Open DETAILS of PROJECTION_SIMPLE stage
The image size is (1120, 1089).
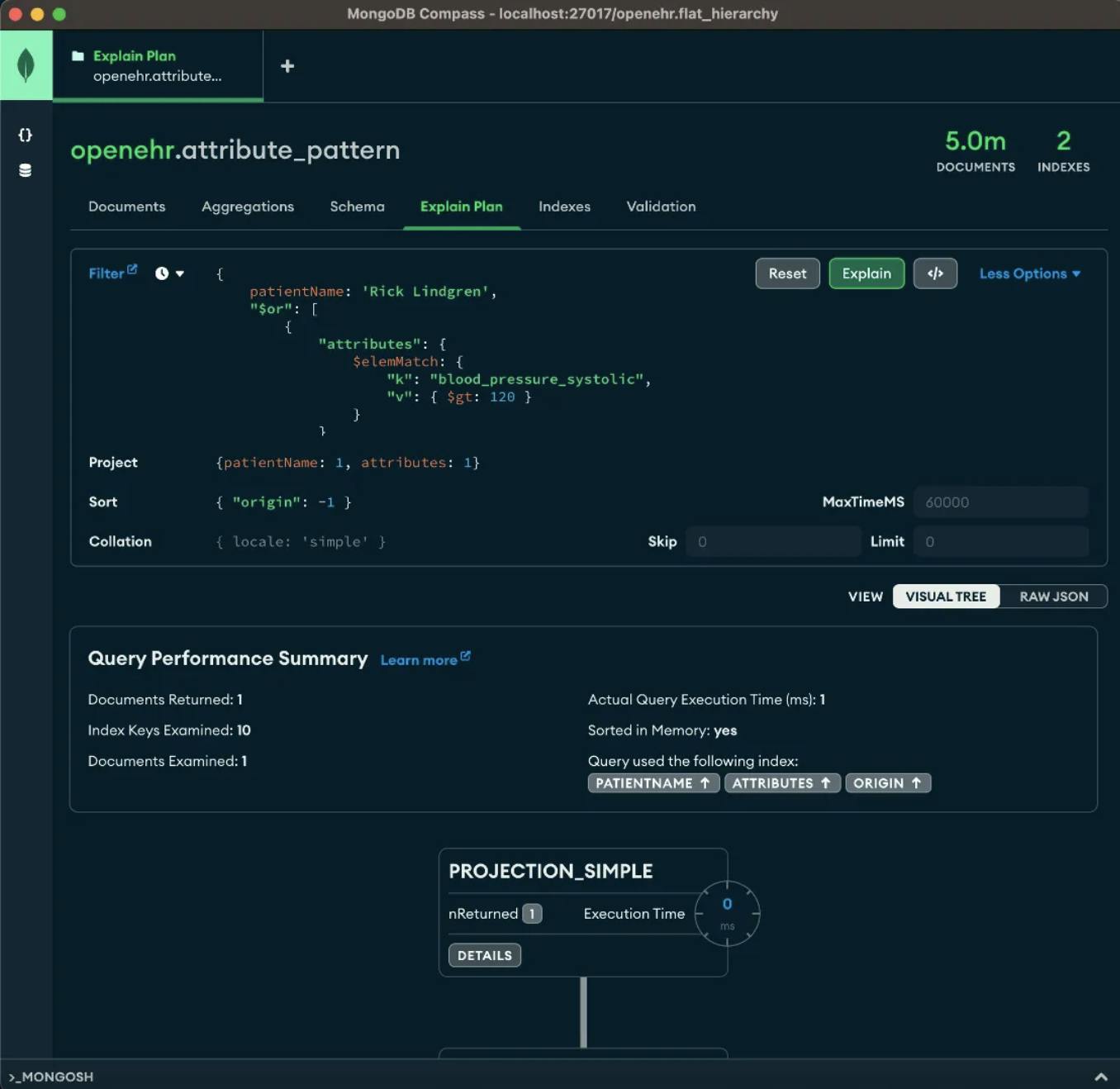coord(485,955)
